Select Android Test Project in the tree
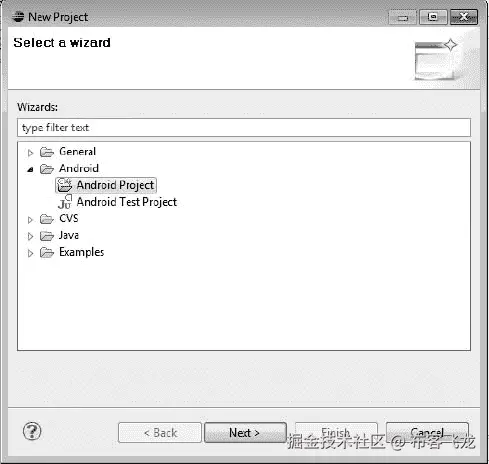The height and width of the screenshot is (464, 489). tap(127, 202)
